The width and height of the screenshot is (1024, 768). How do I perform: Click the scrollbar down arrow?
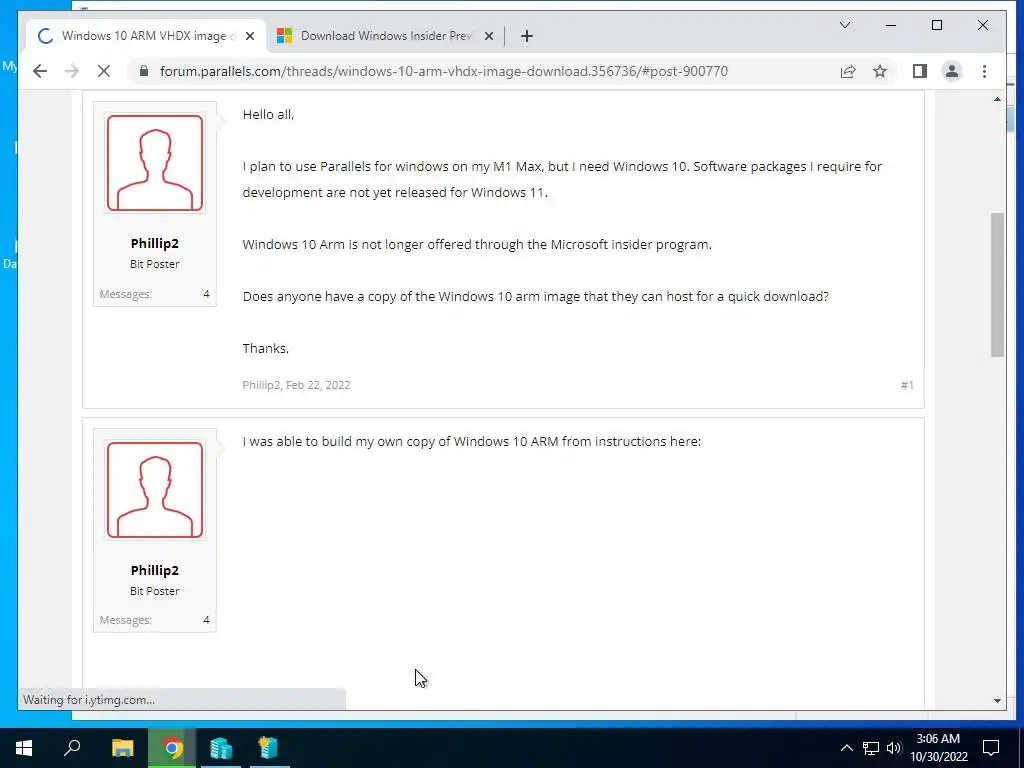997,701
